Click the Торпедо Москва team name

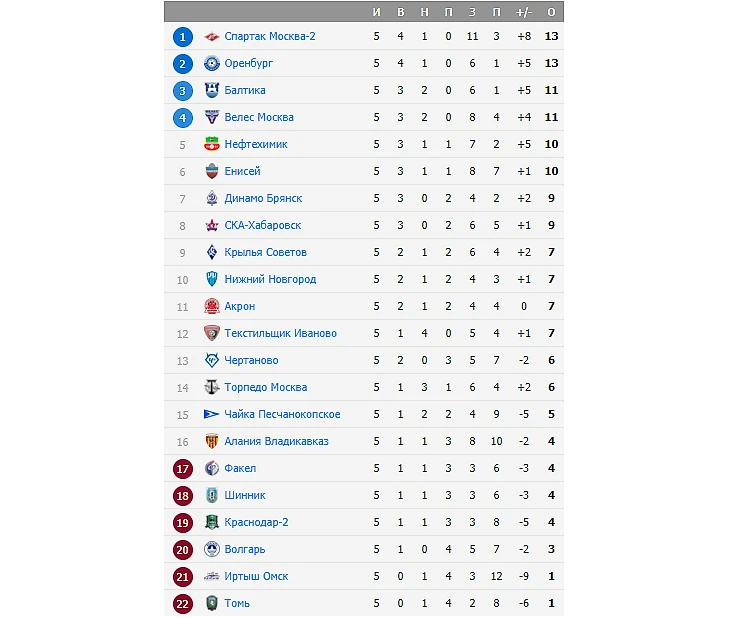pyautogui.click(x=265, y=388)
